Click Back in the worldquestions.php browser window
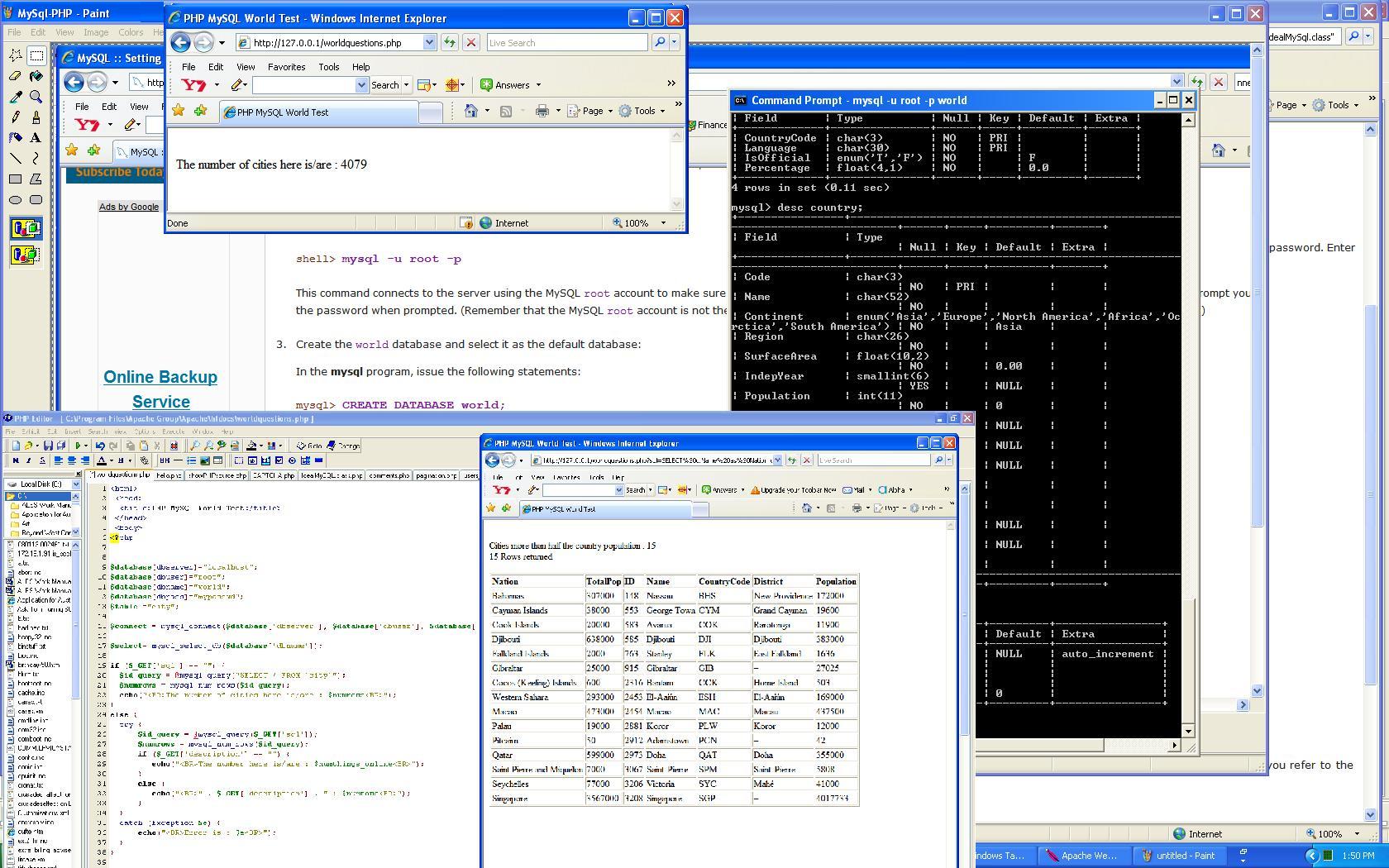 [180, 42]
